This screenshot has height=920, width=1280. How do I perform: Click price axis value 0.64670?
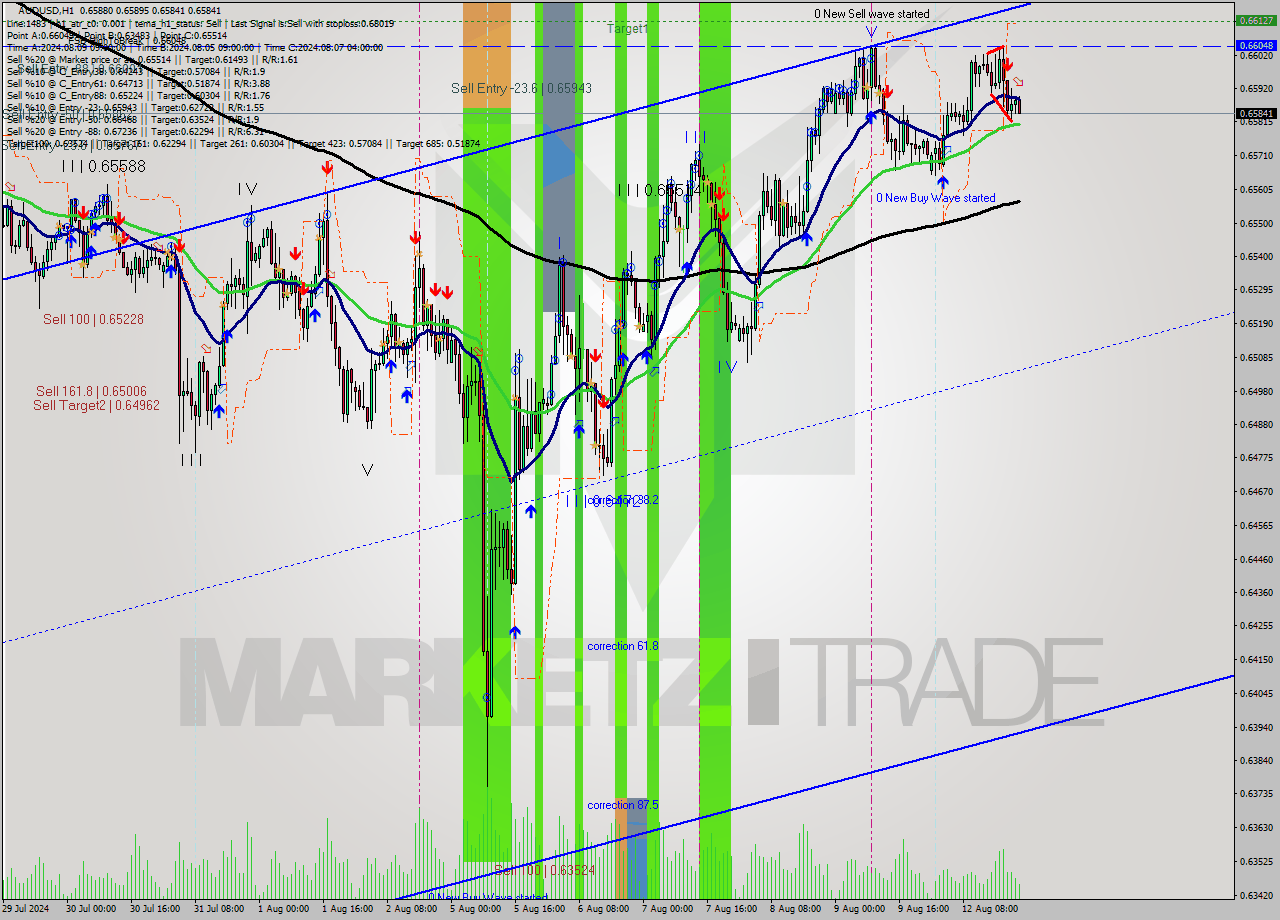point(1255,492)
